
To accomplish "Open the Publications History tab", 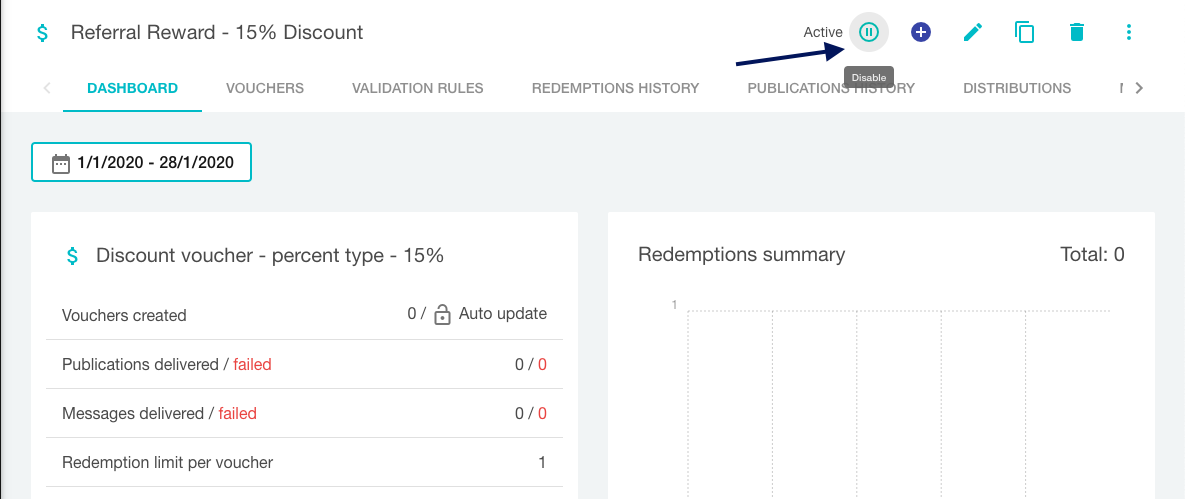I will point(831,88).
